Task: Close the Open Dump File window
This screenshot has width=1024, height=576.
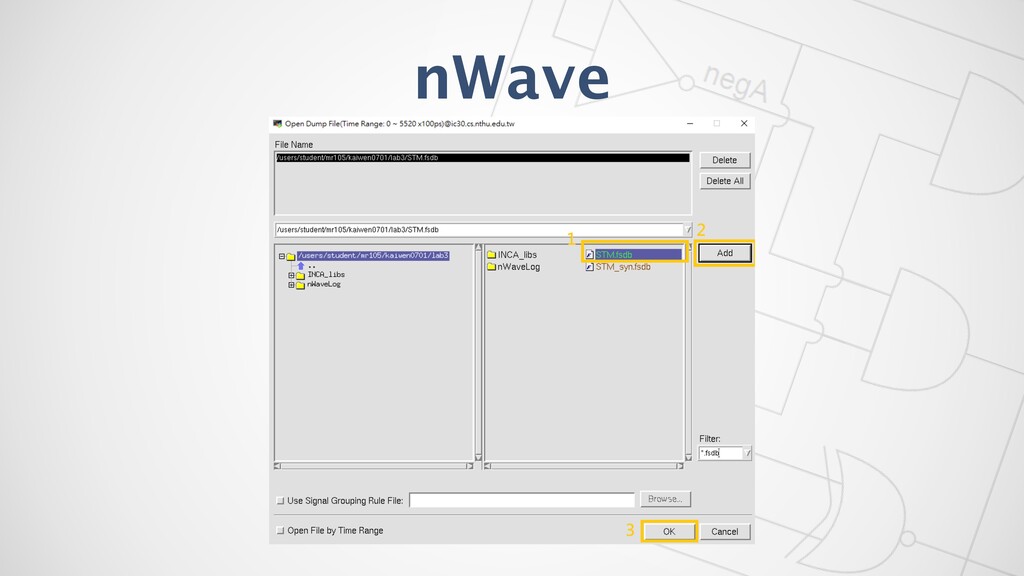Action: pyautogui.click(x=744, y=123)
